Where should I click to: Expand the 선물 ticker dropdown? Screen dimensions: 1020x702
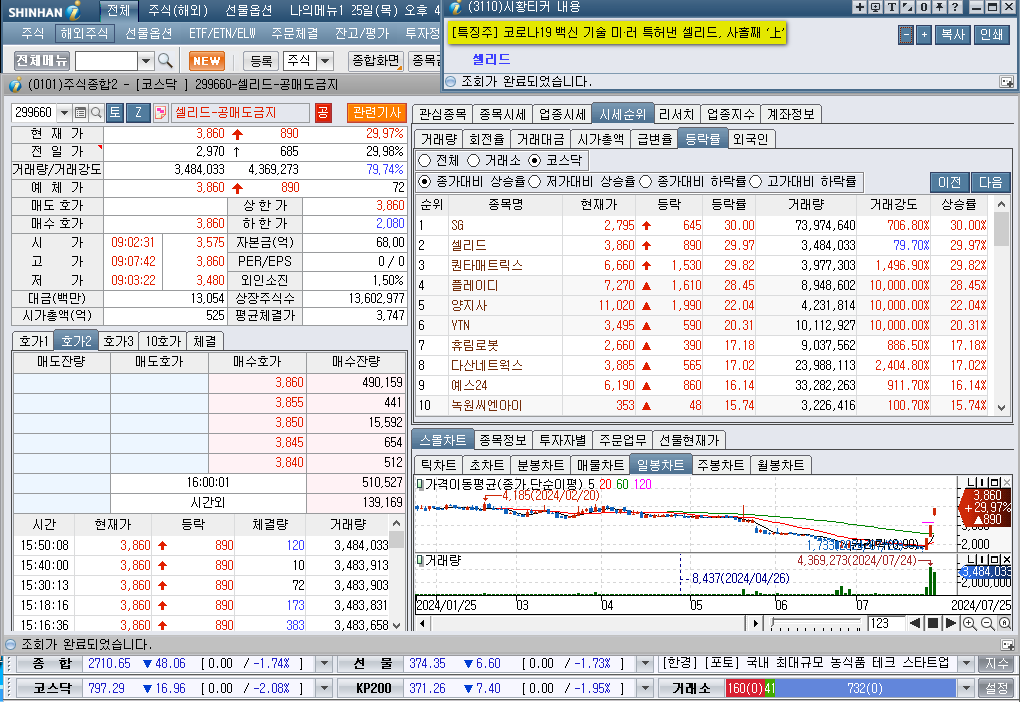tap(645, 664)
